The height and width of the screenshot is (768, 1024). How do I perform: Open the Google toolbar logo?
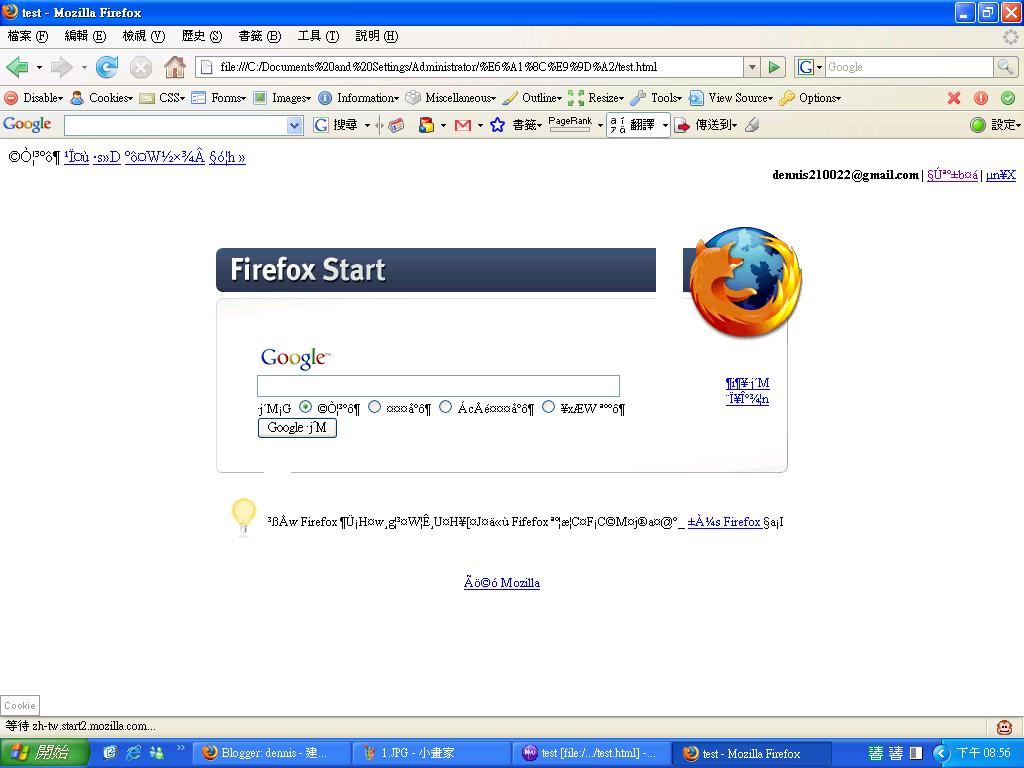27,124
